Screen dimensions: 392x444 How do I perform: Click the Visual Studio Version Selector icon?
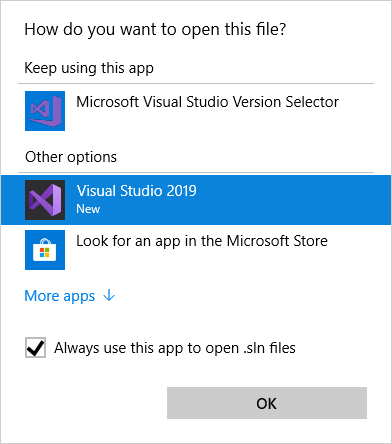click(x=45, y=111)
